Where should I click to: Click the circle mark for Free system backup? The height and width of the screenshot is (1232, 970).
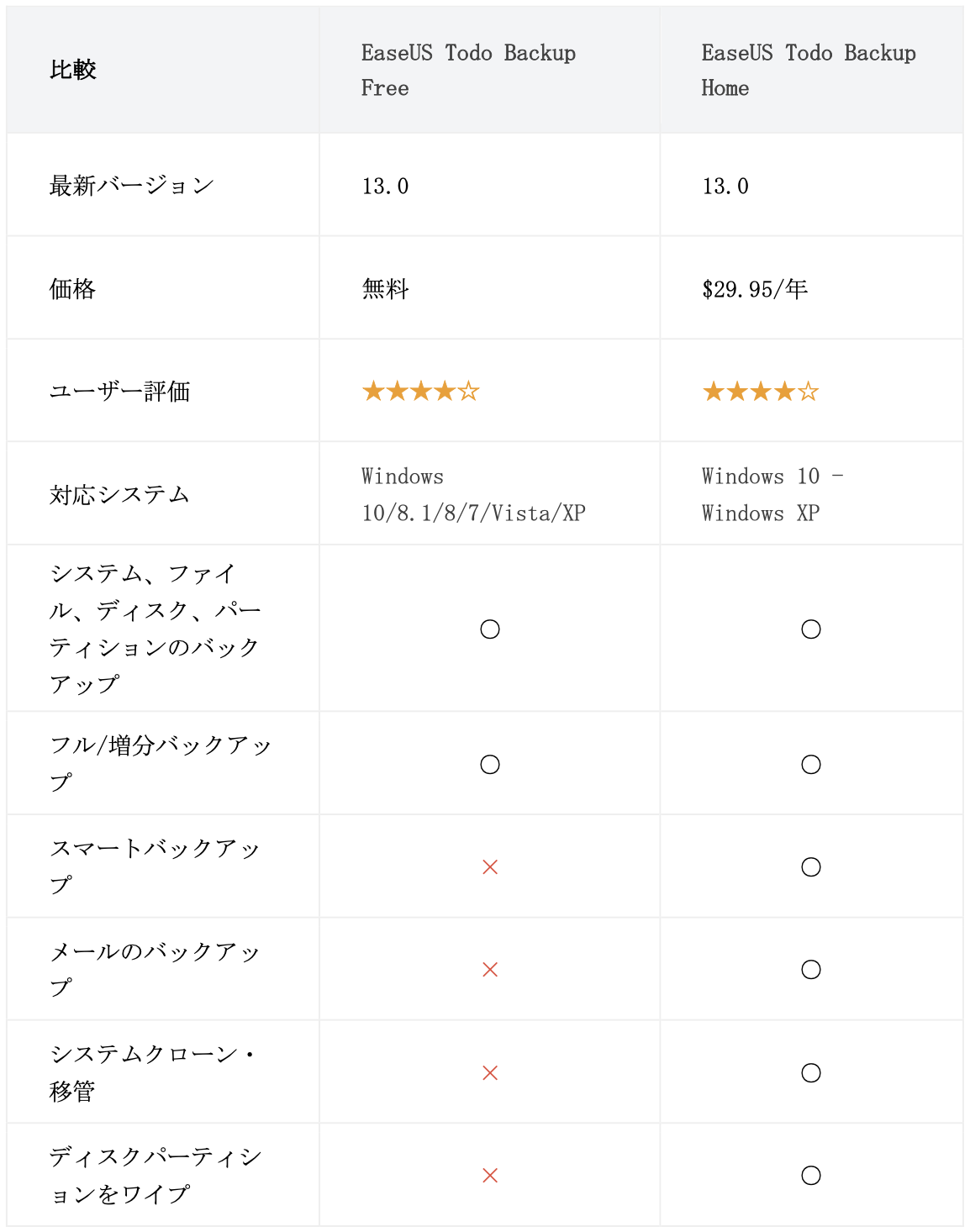click(x=490, y=629)
